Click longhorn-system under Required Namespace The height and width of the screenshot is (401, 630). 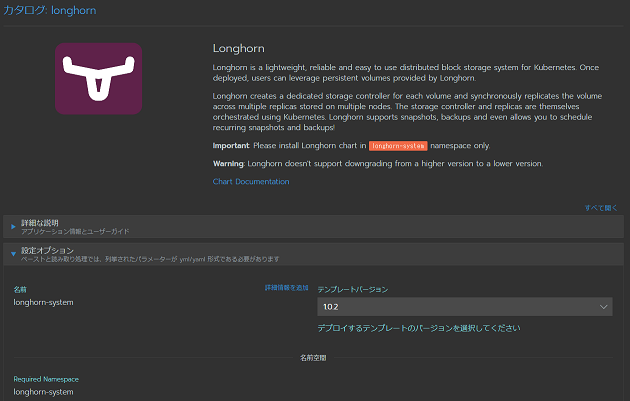click(x=43, y=392)
